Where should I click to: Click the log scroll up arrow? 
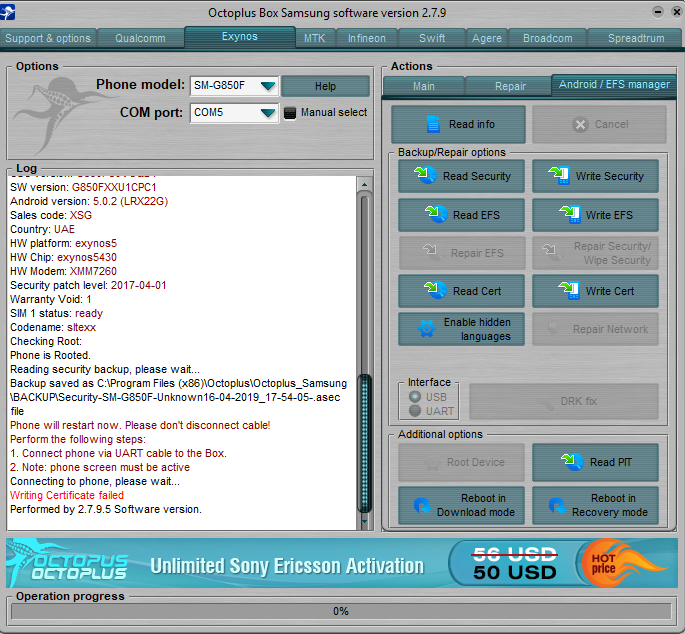coord(364,184)
